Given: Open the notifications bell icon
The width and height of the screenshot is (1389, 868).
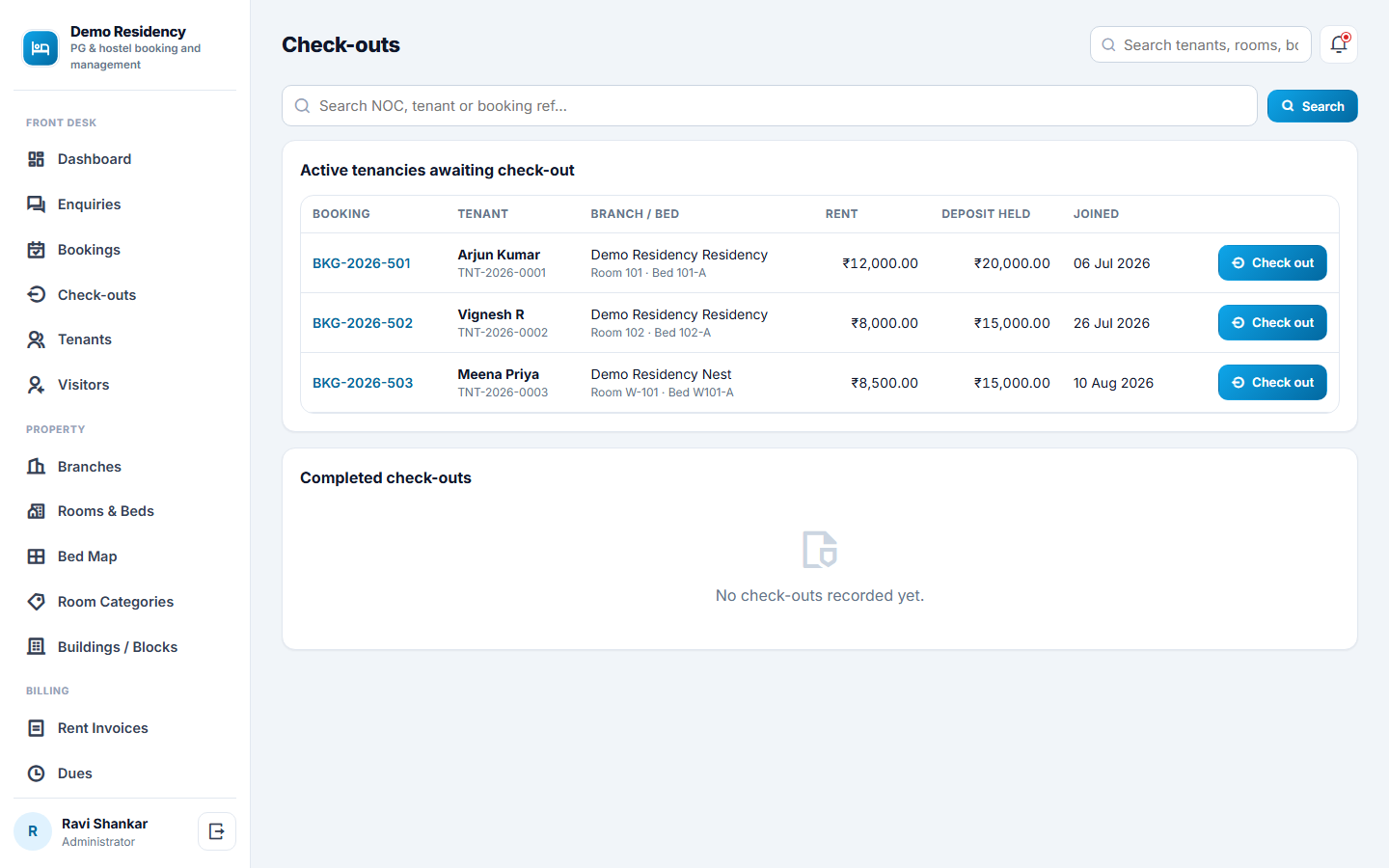Looking at the screenshot, I should point(1339,44).
